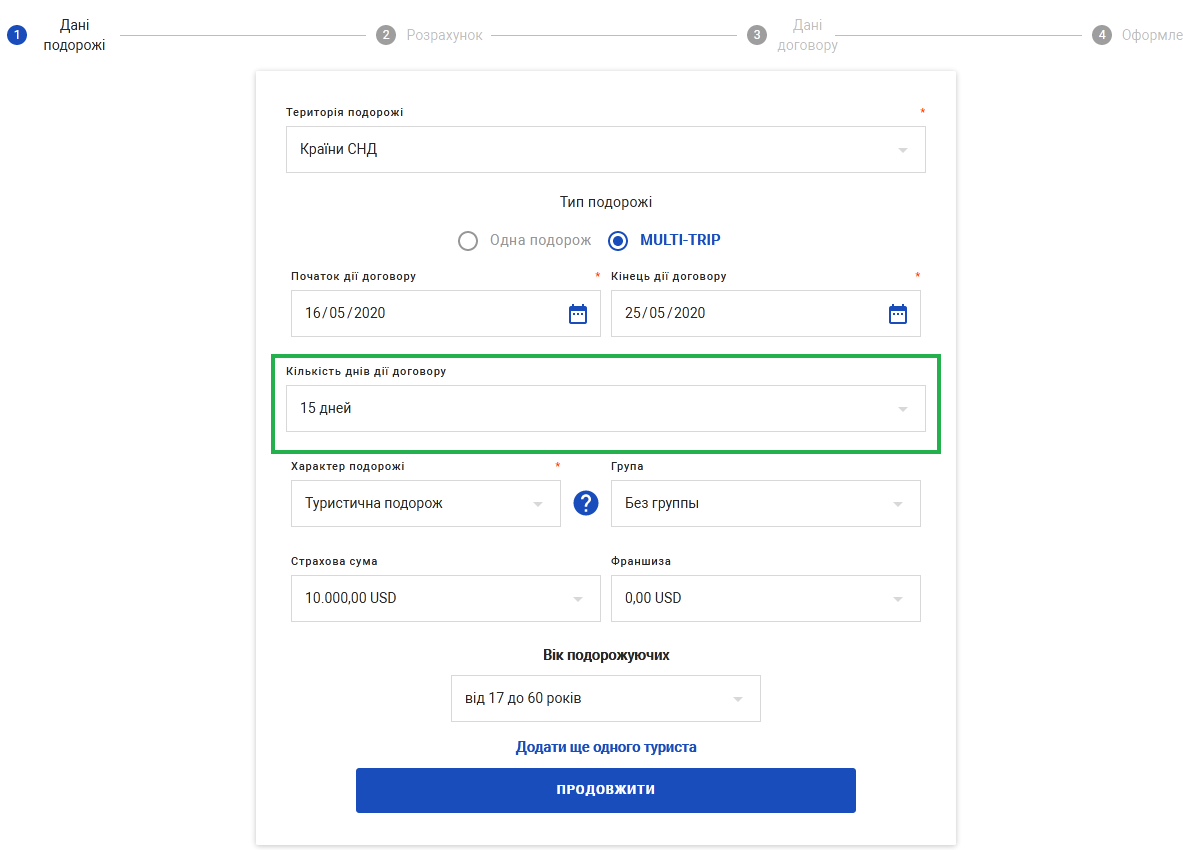Open traveler age range dropdown
The height and width of the screenshot is (850, 1183).
click(x=605, y=698)
